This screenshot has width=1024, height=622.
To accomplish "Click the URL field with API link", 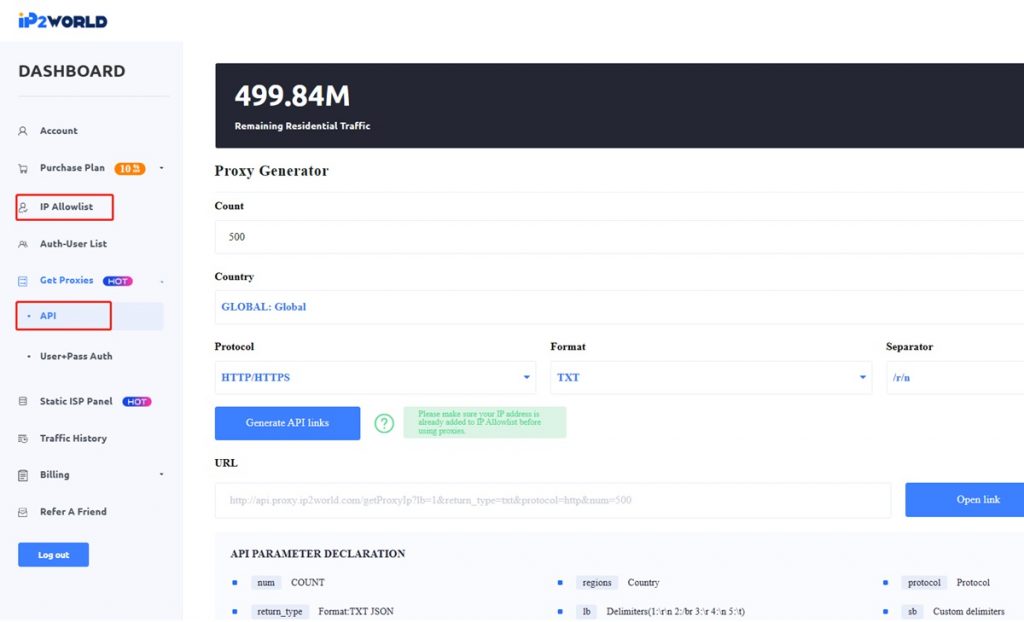I will coord(552,500).
